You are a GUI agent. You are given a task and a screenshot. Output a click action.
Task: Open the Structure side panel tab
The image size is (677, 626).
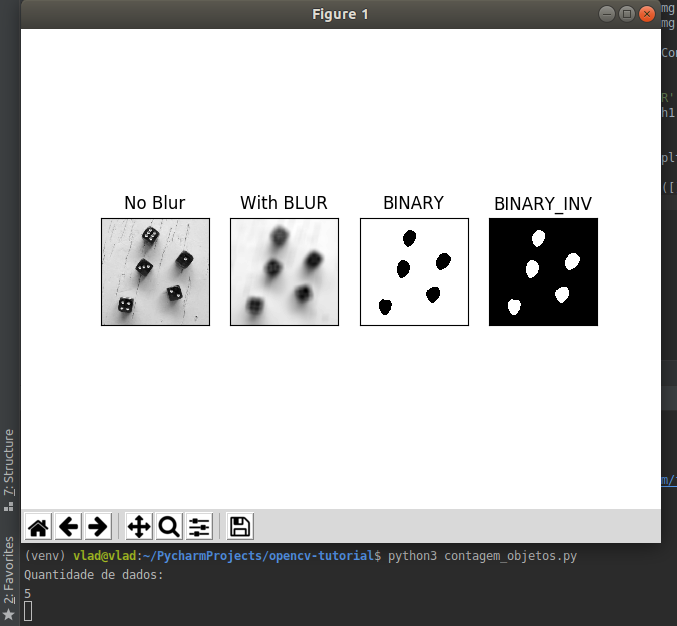point(9,470)
